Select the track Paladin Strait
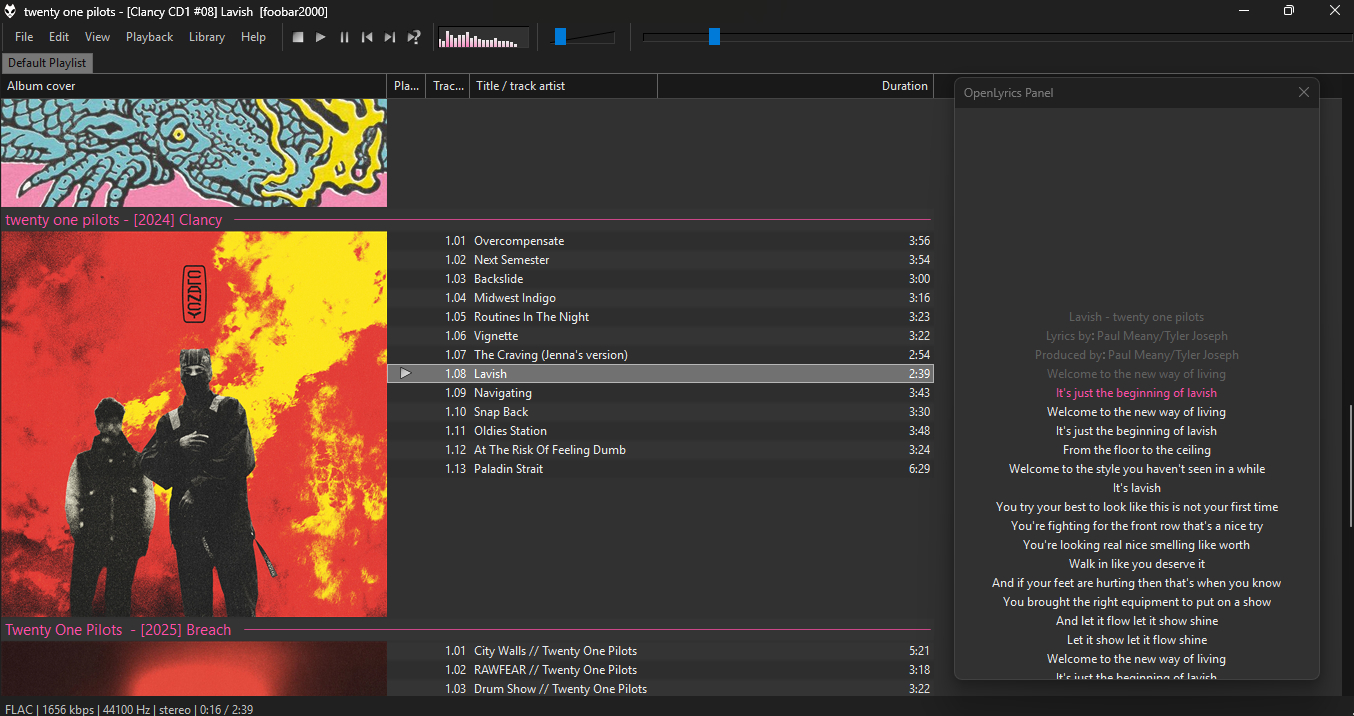Screen dimensions: 1354x716 pyautogui.click(x=508, y=469)
